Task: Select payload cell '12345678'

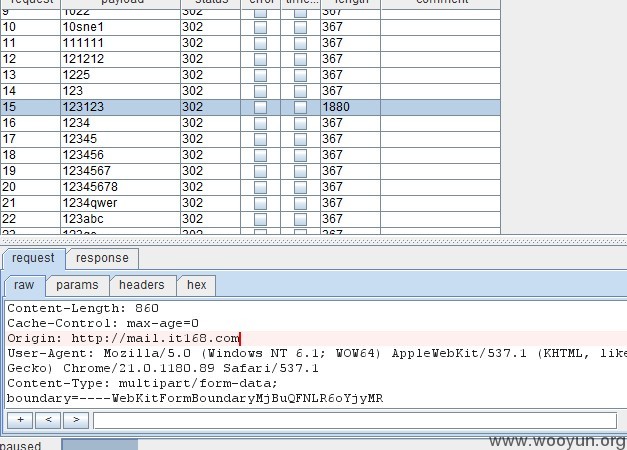Action: click(120, 187)
